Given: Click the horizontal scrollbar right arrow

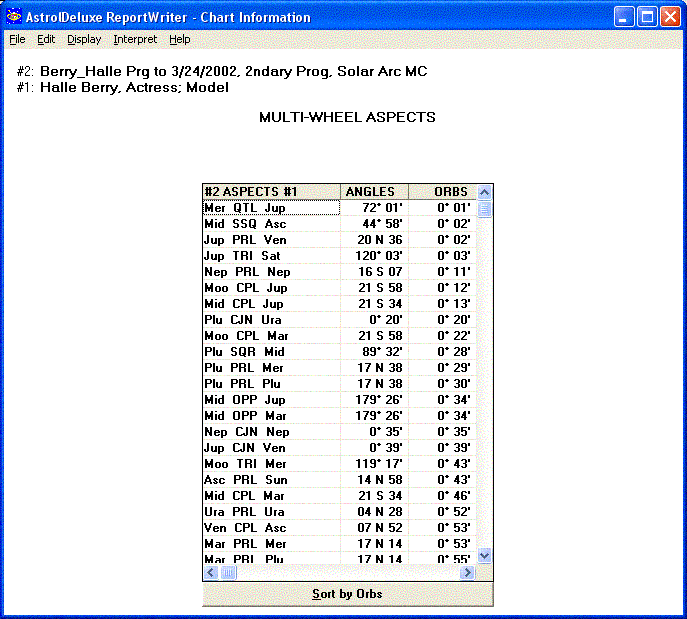Looking at the screenshot, I should [467, 573].
